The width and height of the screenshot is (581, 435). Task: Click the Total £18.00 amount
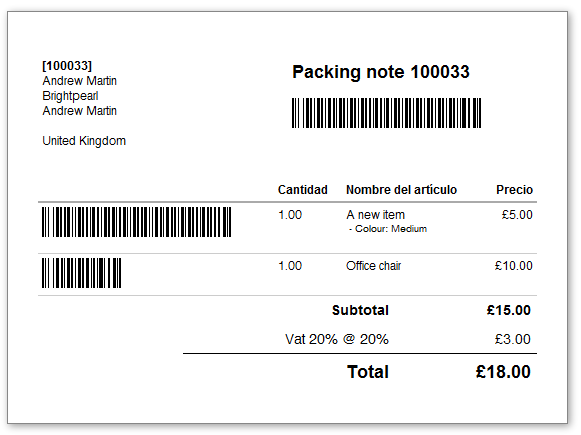[x=503, y=372]
